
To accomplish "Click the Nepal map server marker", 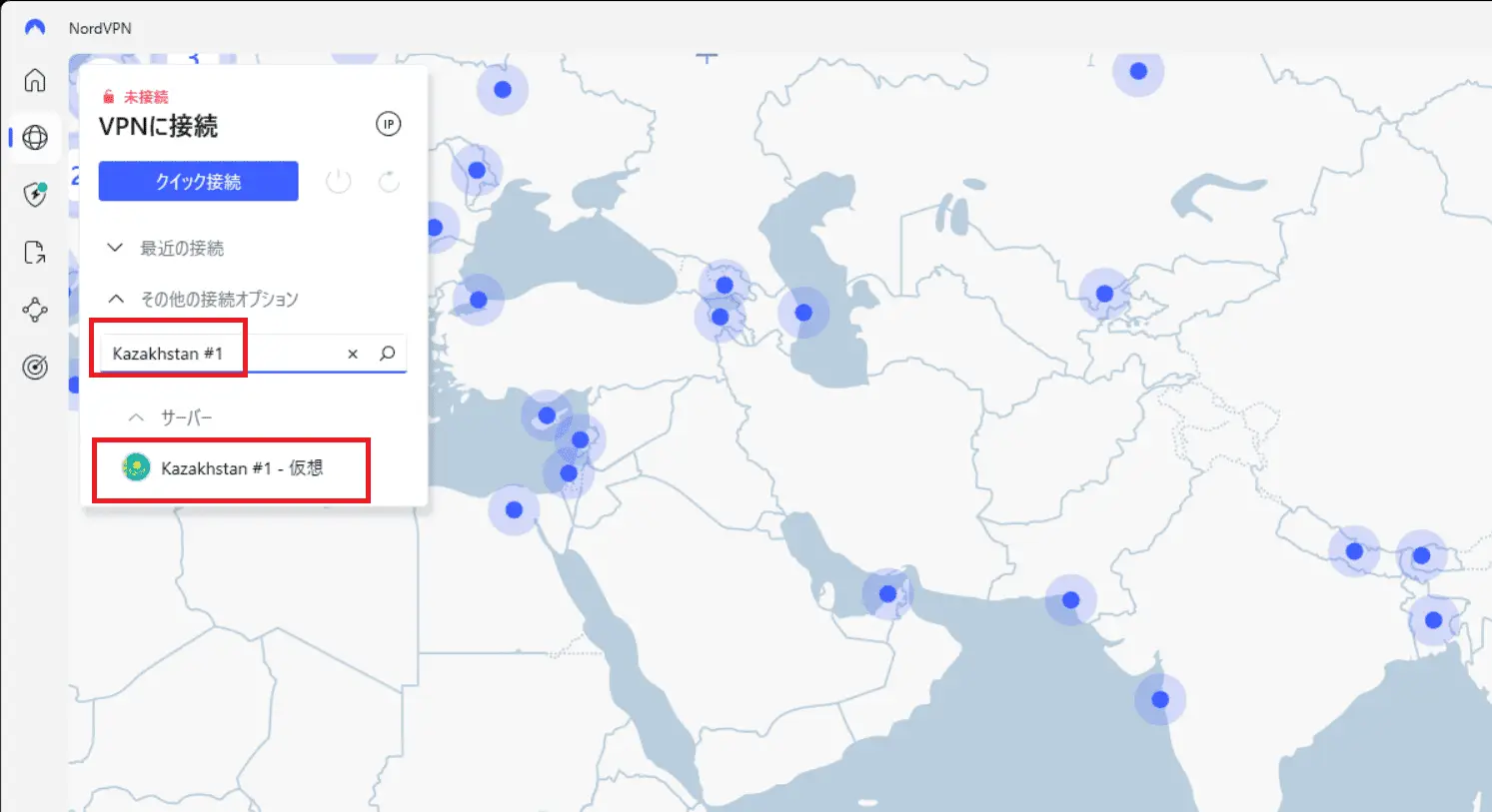I will point(1354,551).
